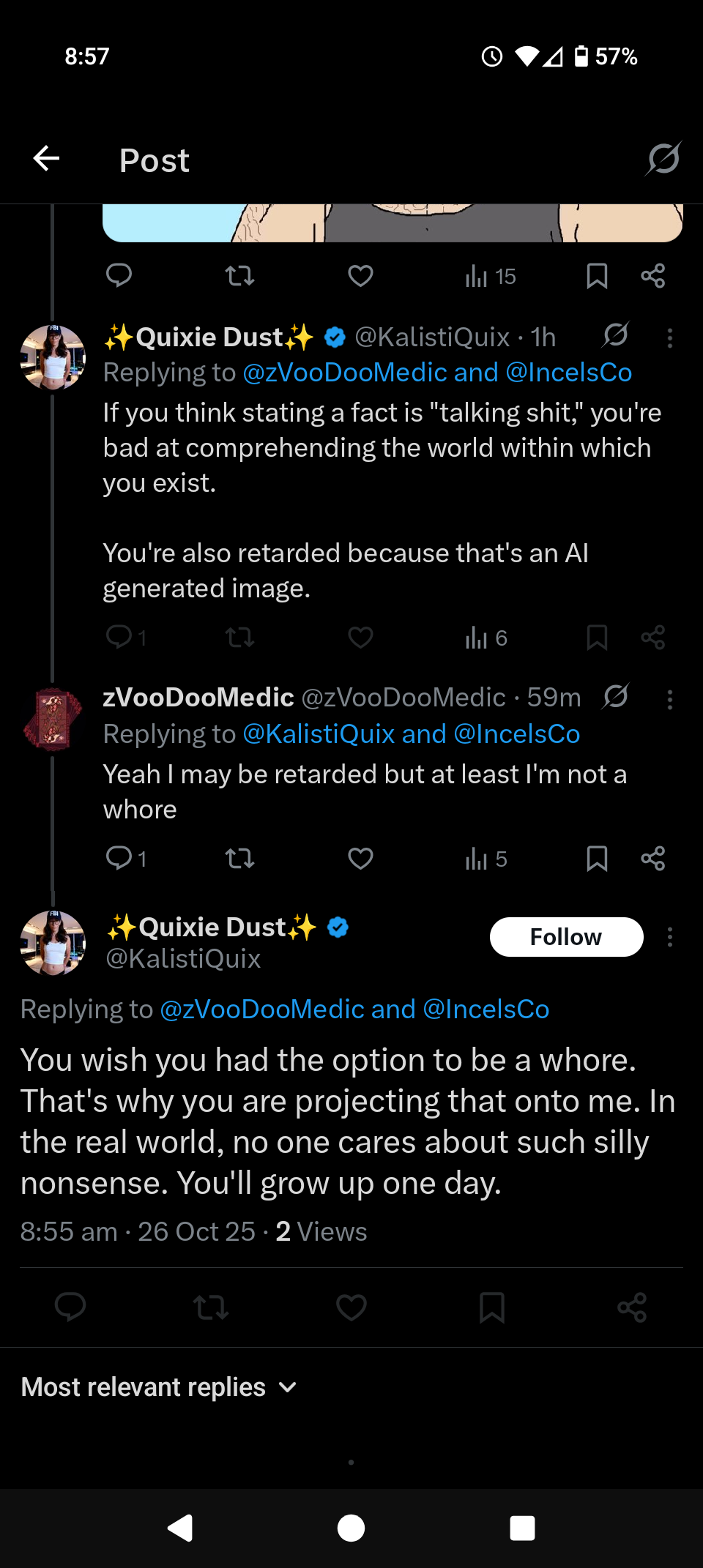Like the "AI generated image" reply
The height and width of the screenshot is (1568, 703).
(x=360, y=638)
